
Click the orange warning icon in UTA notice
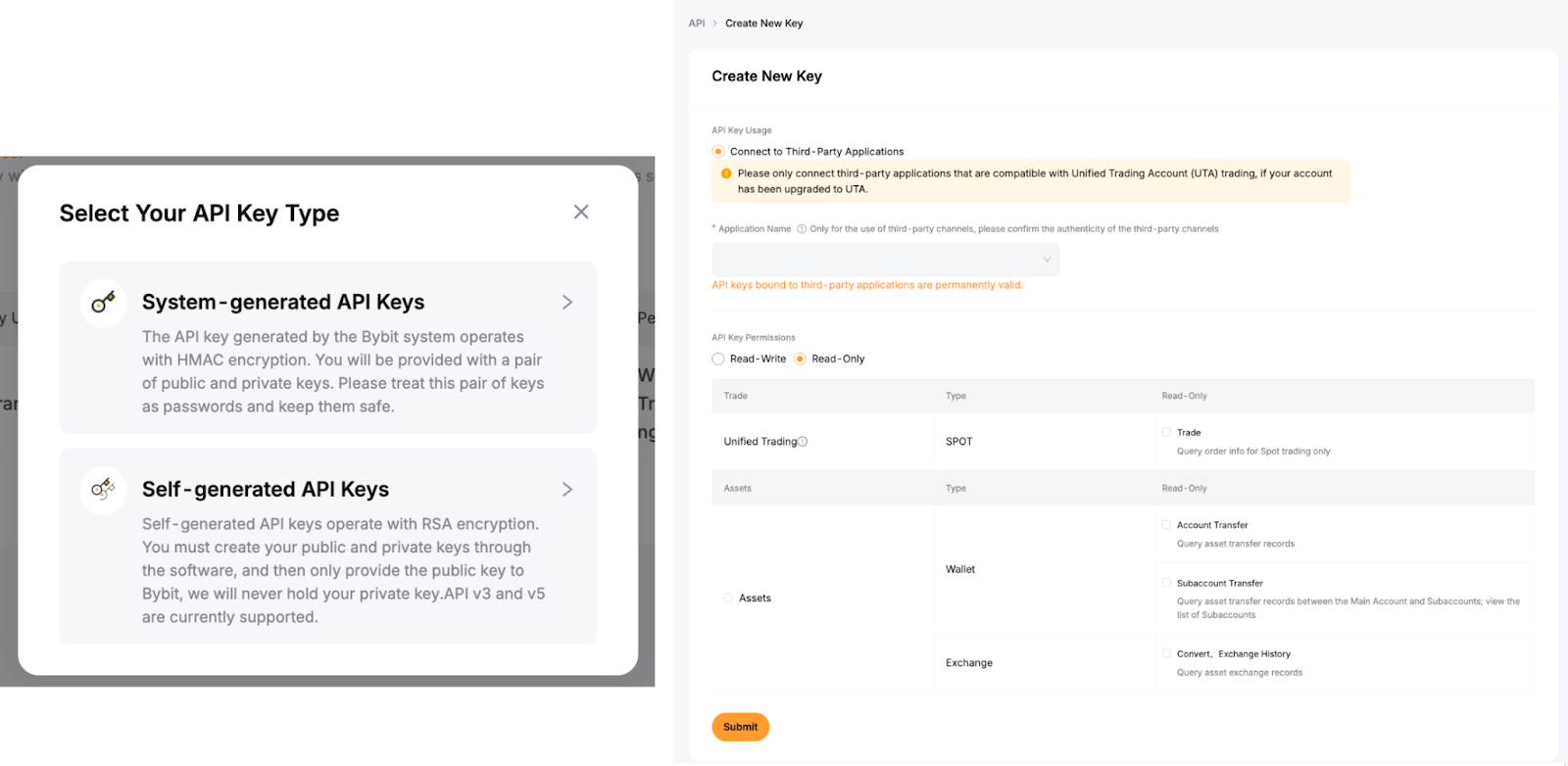tap(726, 173)
